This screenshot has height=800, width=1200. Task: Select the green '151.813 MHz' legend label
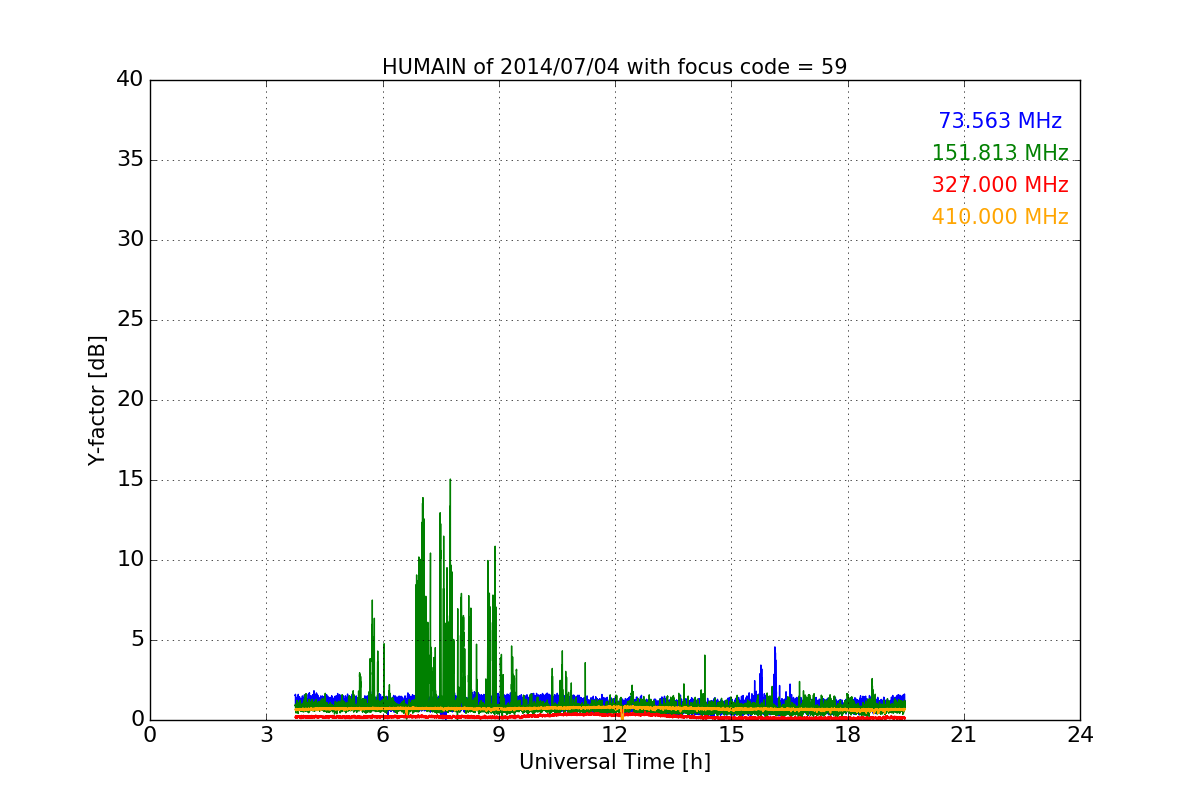(1000, 153)
